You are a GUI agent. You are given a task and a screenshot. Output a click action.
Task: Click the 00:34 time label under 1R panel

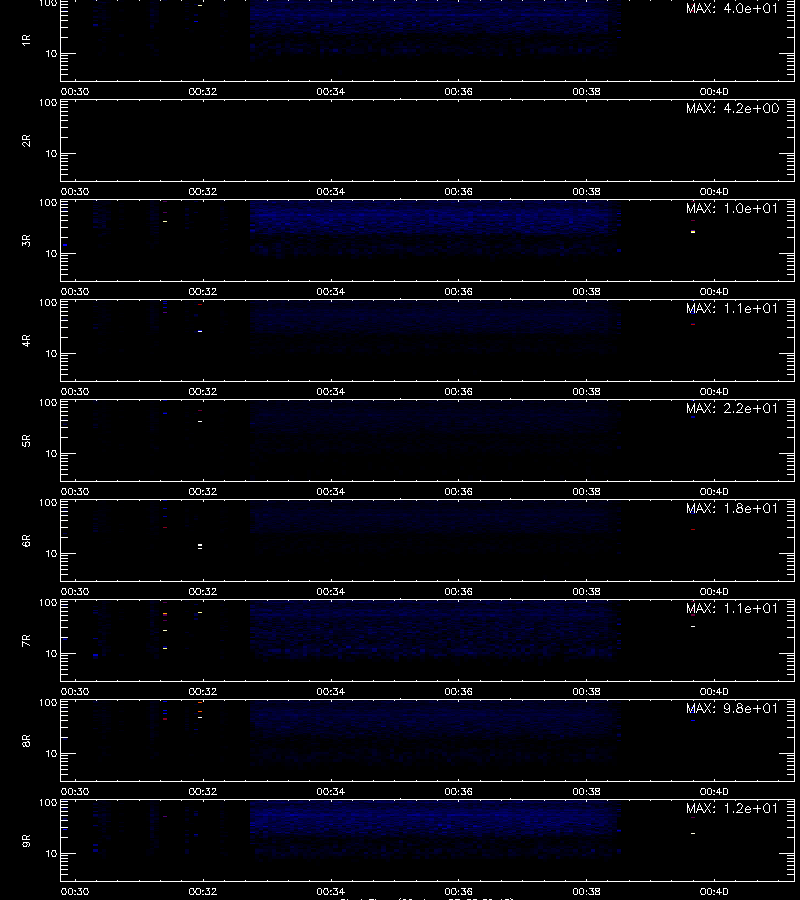coord(331,91)
